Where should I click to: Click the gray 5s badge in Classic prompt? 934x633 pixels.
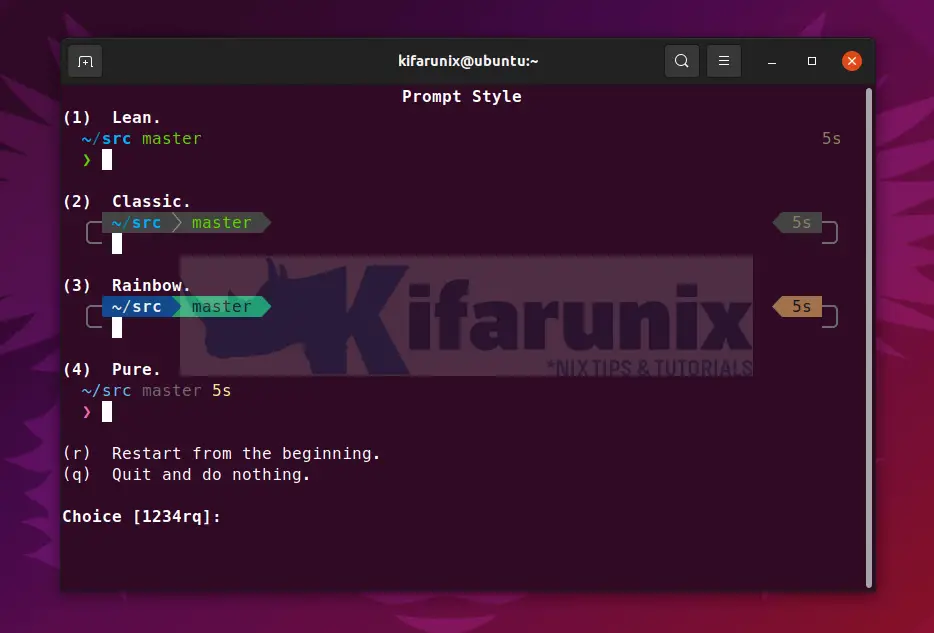pos(801,223)
